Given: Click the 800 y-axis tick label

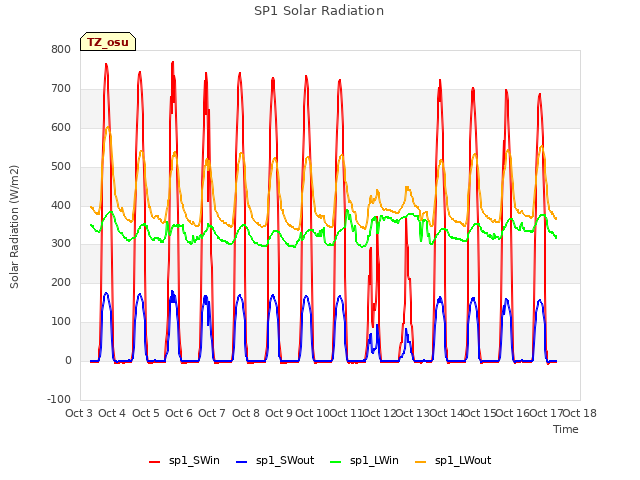Looking at the screenshot, I should pos(61,49).
